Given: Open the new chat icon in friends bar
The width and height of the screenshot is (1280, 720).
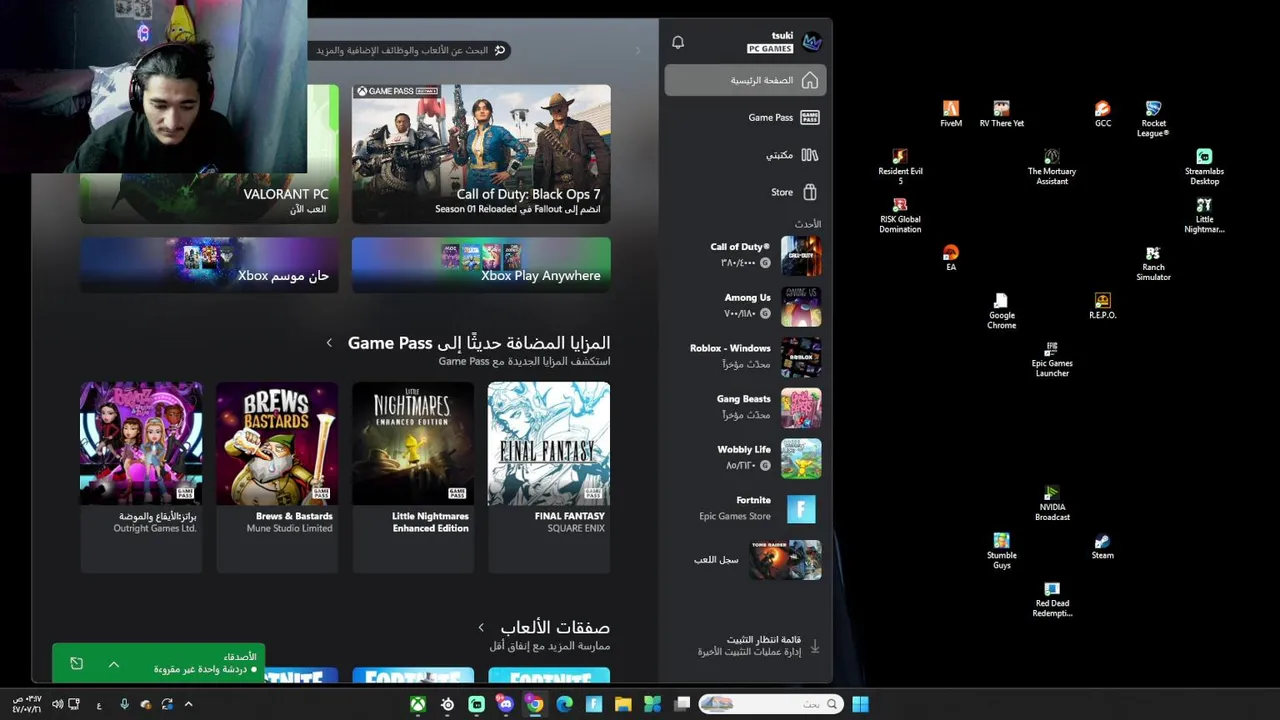Looking at the screenshot, I should pyautogui.click(x=77, y=664).
